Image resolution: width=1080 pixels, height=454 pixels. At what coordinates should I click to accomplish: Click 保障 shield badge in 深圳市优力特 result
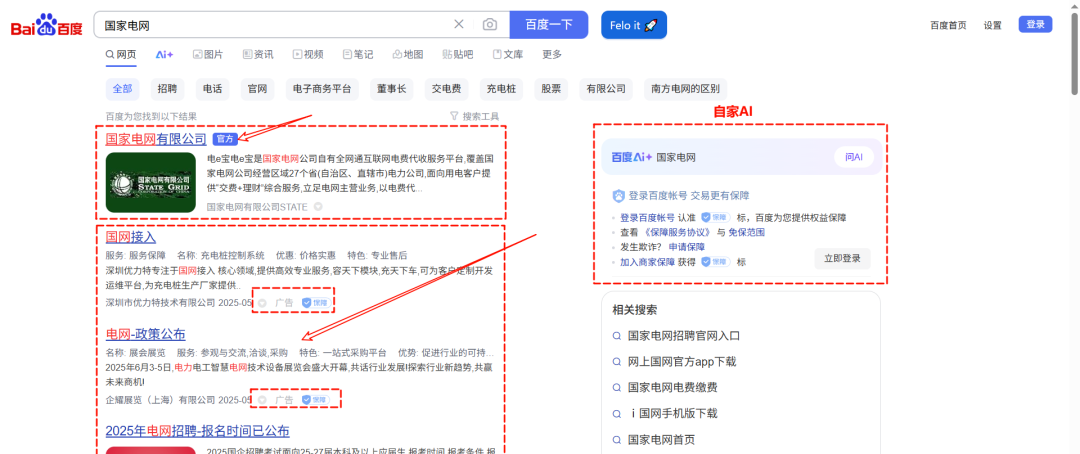[315, 302]
